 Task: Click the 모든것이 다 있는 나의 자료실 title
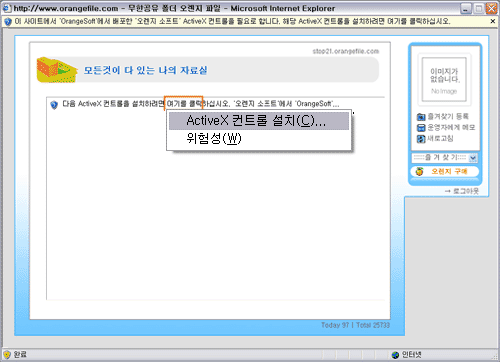[145, 70]
